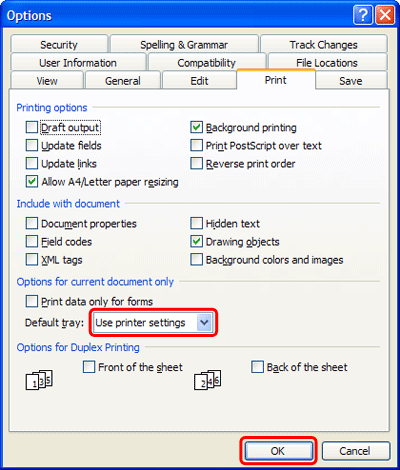The width and height of the screenshot is (400, 470).
Task: Switch to the Save tab
Action: click(x=351, y=81)
